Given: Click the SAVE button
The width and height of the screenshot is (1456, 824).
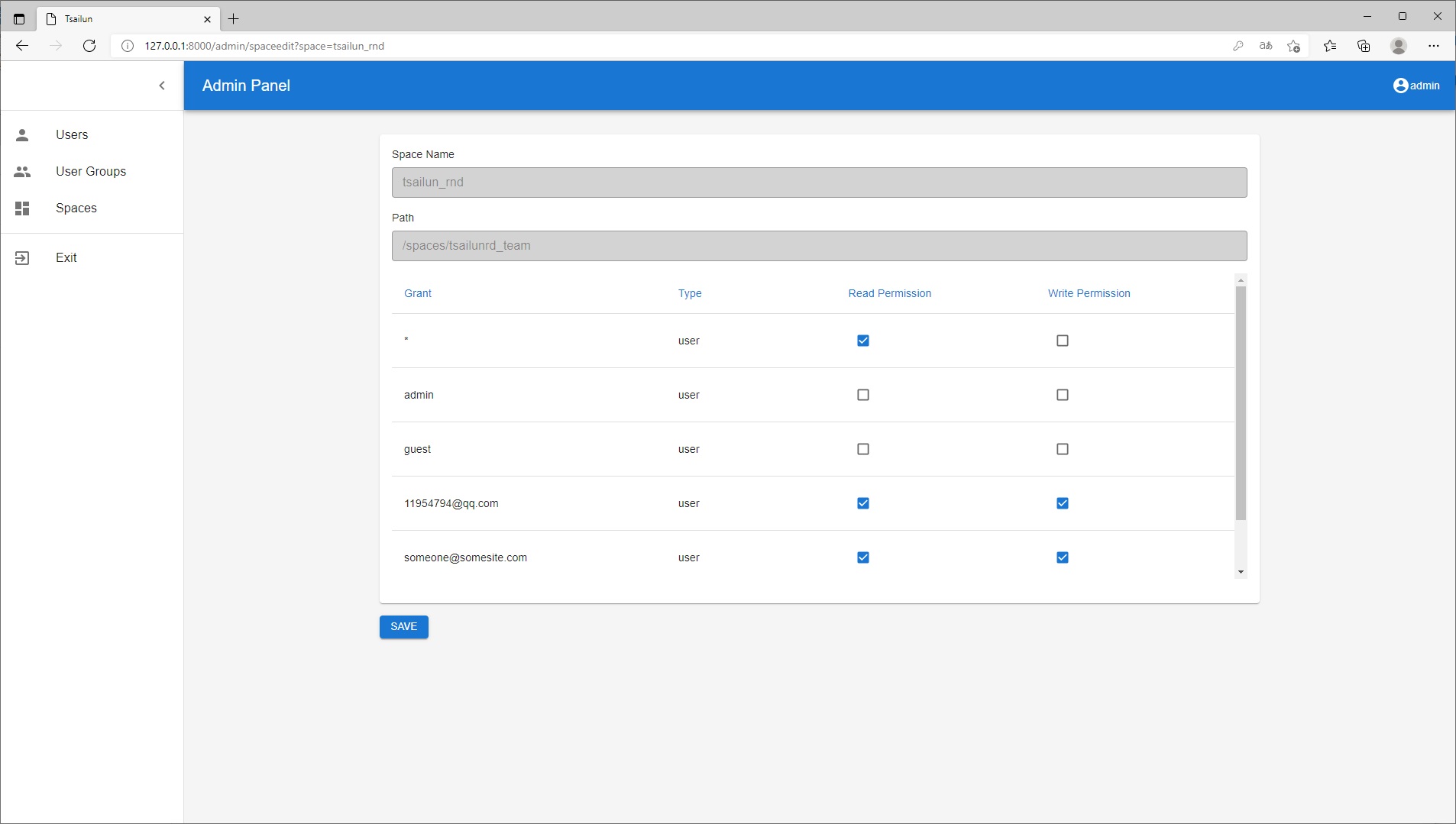Looking at the screenshot, I should (x=404, y=627).
